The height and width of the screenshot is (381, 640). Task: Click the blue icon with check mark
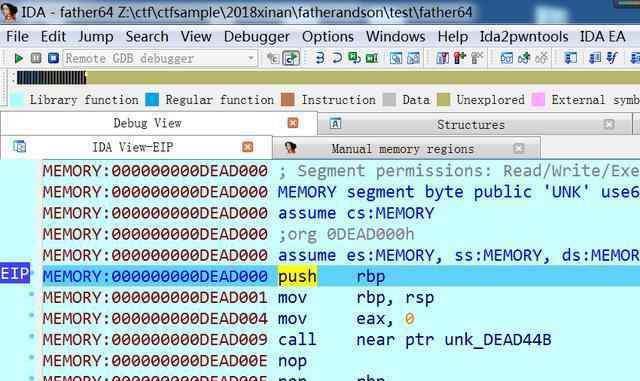(612, 58)
